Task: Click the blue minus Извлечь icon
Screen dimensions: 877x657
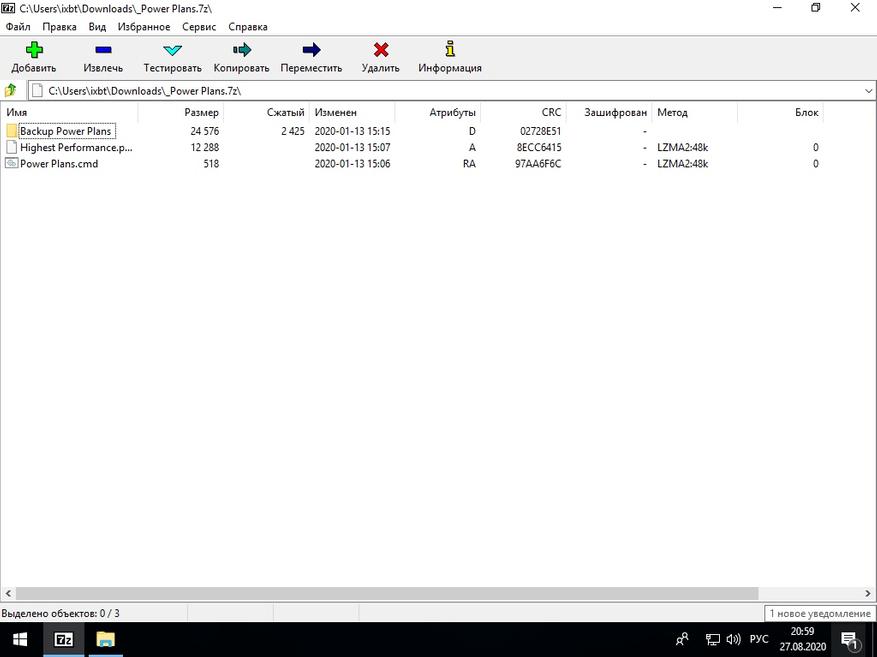Action: [103, 50]
